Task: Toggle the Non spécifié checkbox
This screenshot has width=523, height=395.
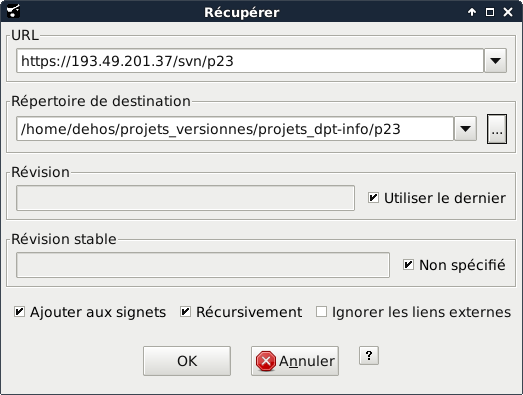Action: point(408,265)
